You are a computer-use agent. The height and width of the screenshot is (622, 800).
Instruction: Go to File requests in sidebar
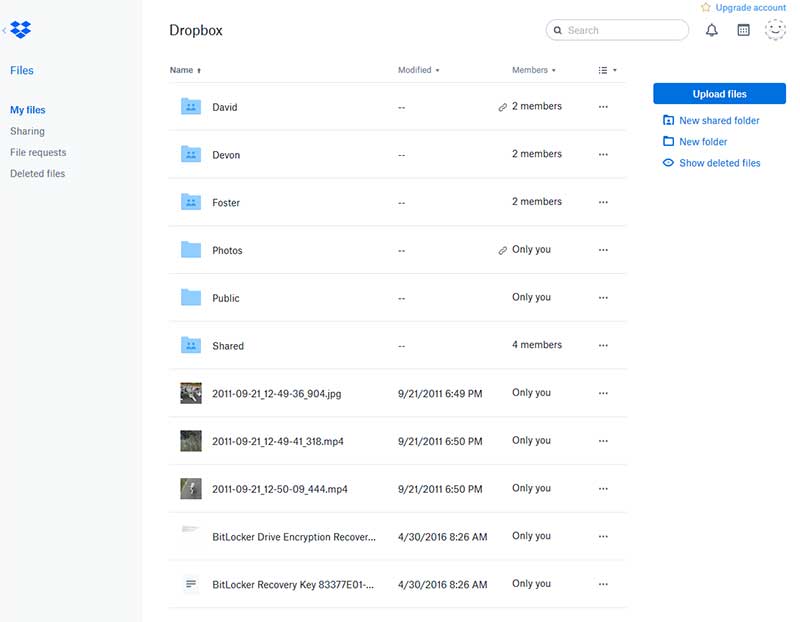click(38, 152)
